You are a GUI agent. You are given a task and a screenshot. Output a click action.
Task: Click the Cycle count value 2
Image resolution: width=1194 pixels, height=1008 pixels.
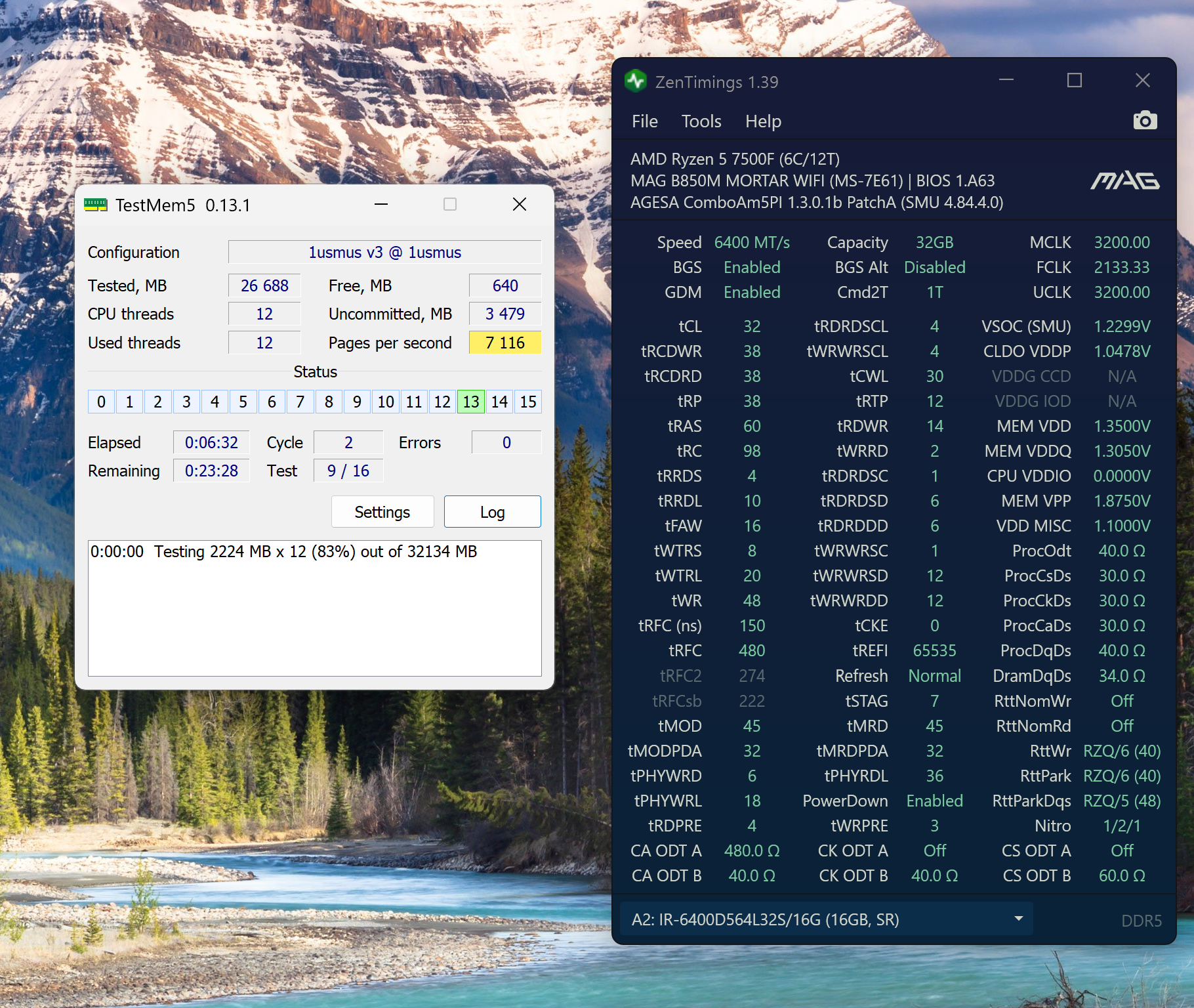coord(348,442)
